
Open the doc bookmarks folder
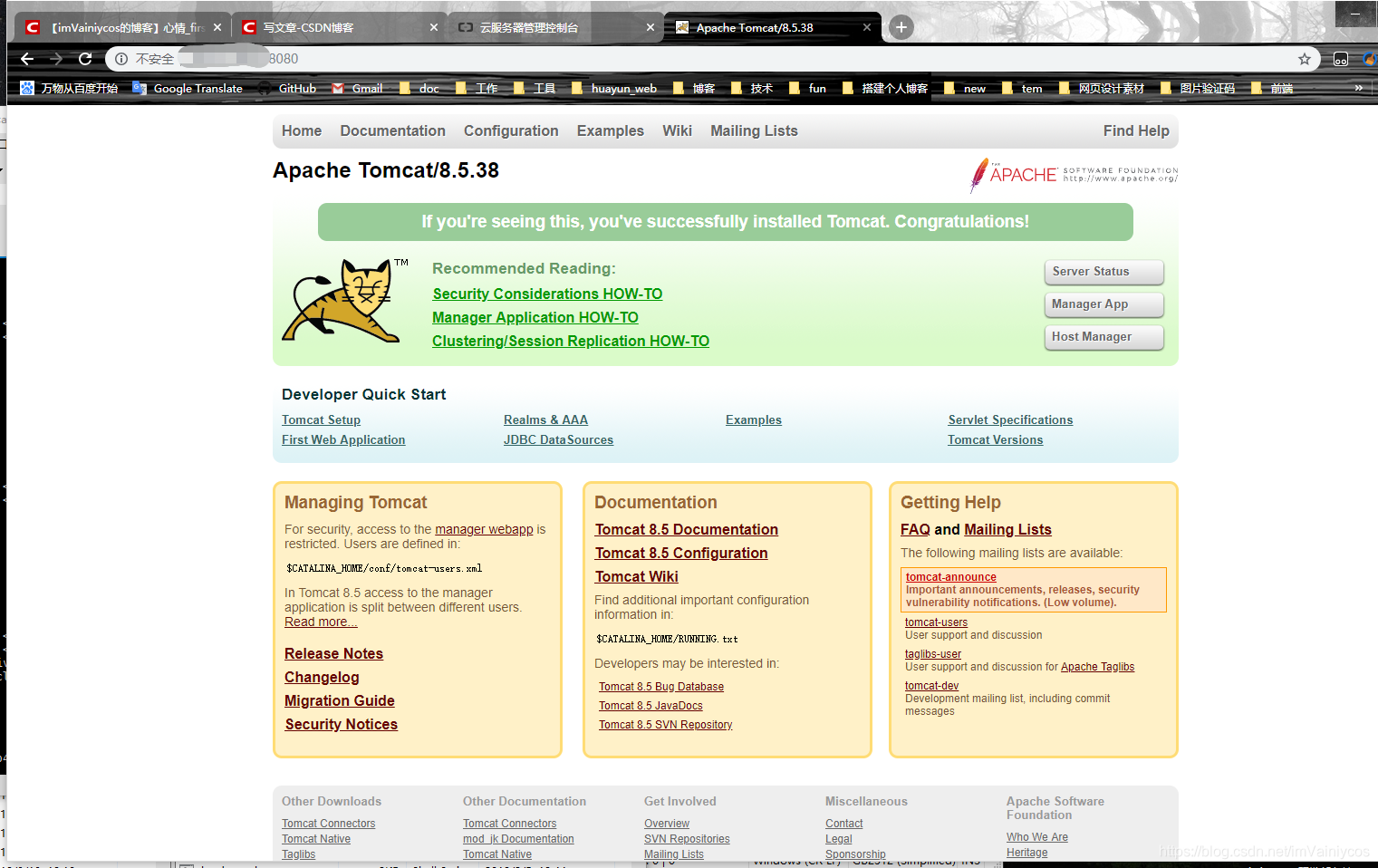(419, 88)
